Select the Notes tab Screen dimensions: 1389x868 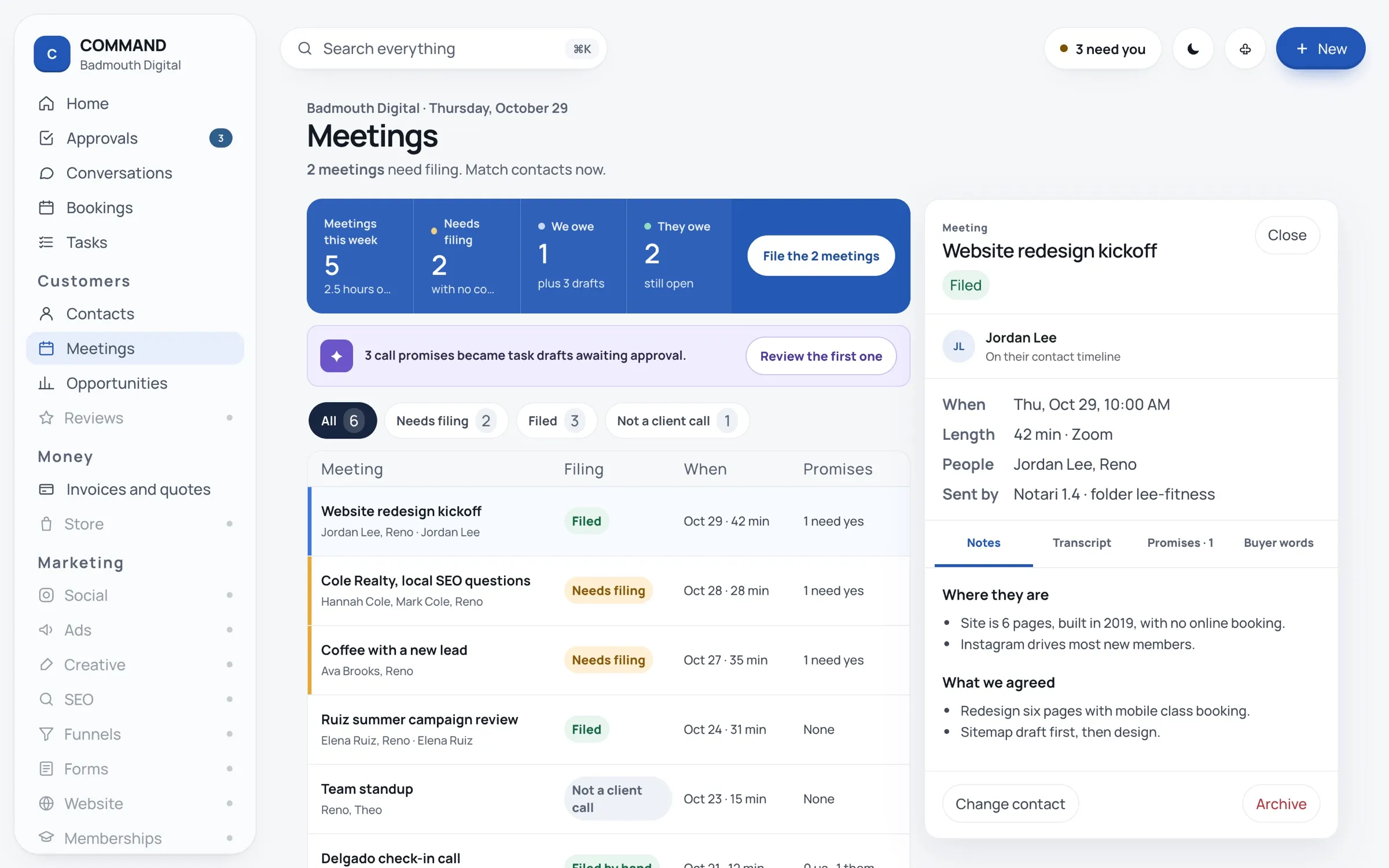983,543
